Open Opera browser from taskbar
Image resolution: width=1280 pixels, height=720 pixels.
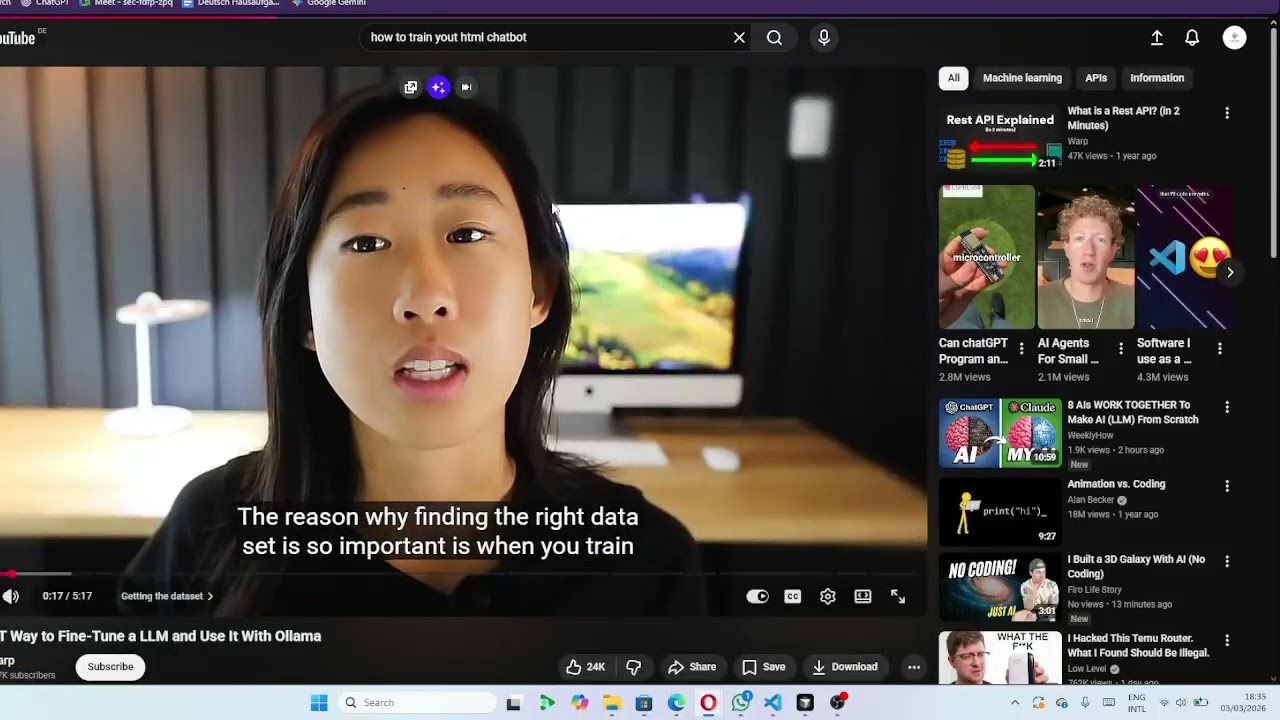(x=708, y=703)
